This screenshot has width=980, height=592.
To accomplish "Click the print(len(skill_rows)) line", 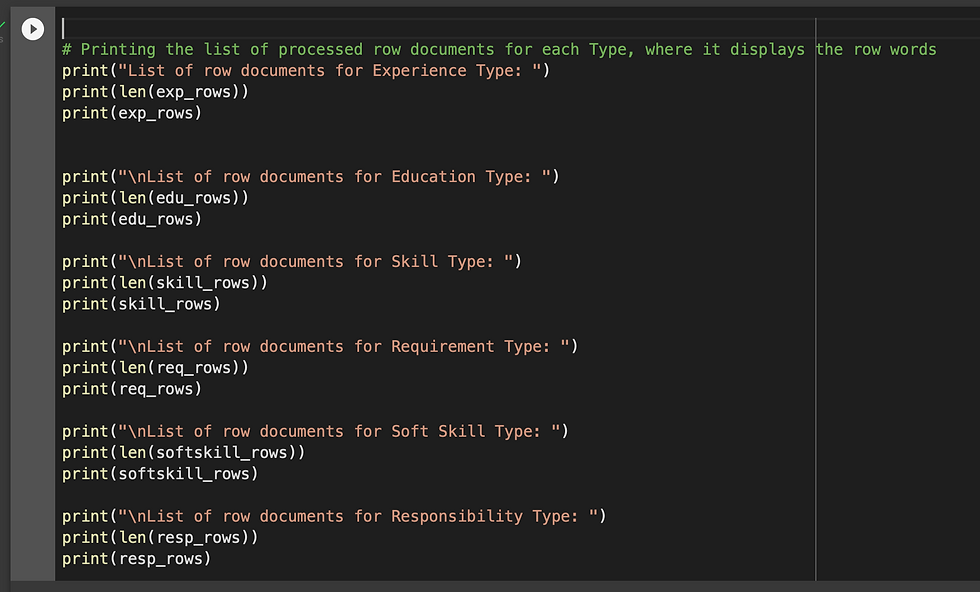I will (165, 283).
